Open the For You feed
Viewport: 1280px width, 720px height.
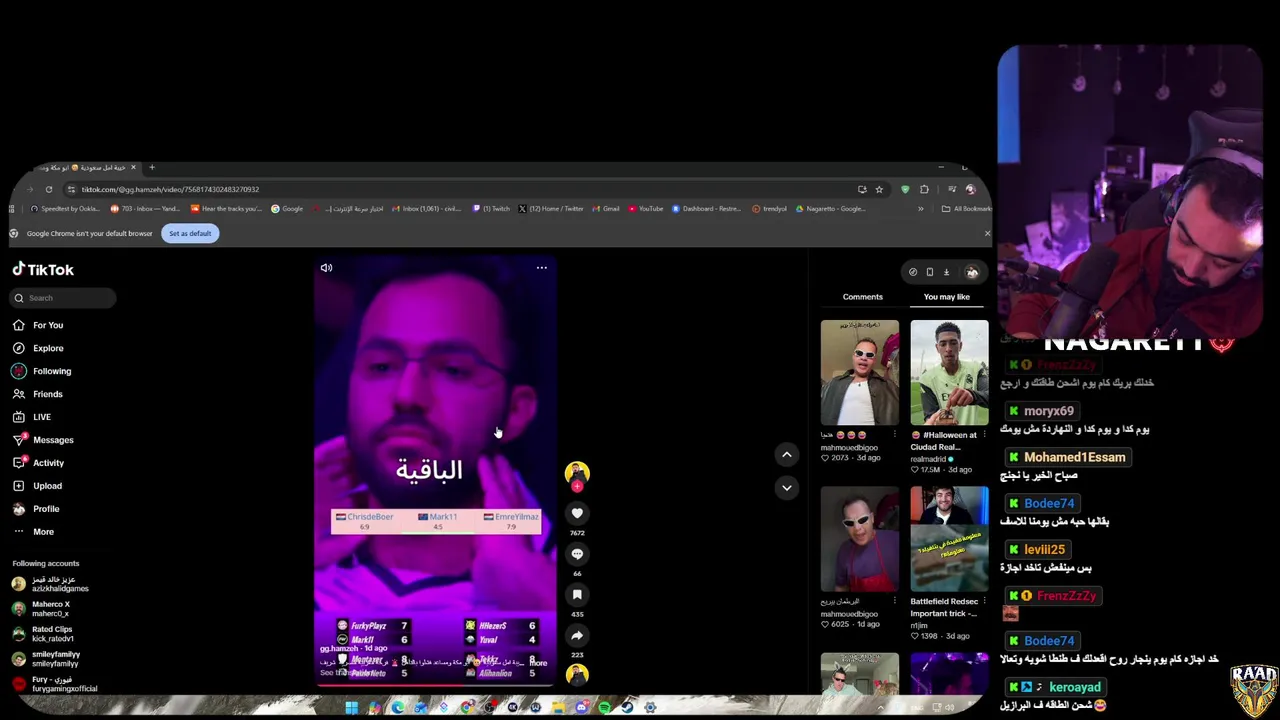click(x=38, y=325)
